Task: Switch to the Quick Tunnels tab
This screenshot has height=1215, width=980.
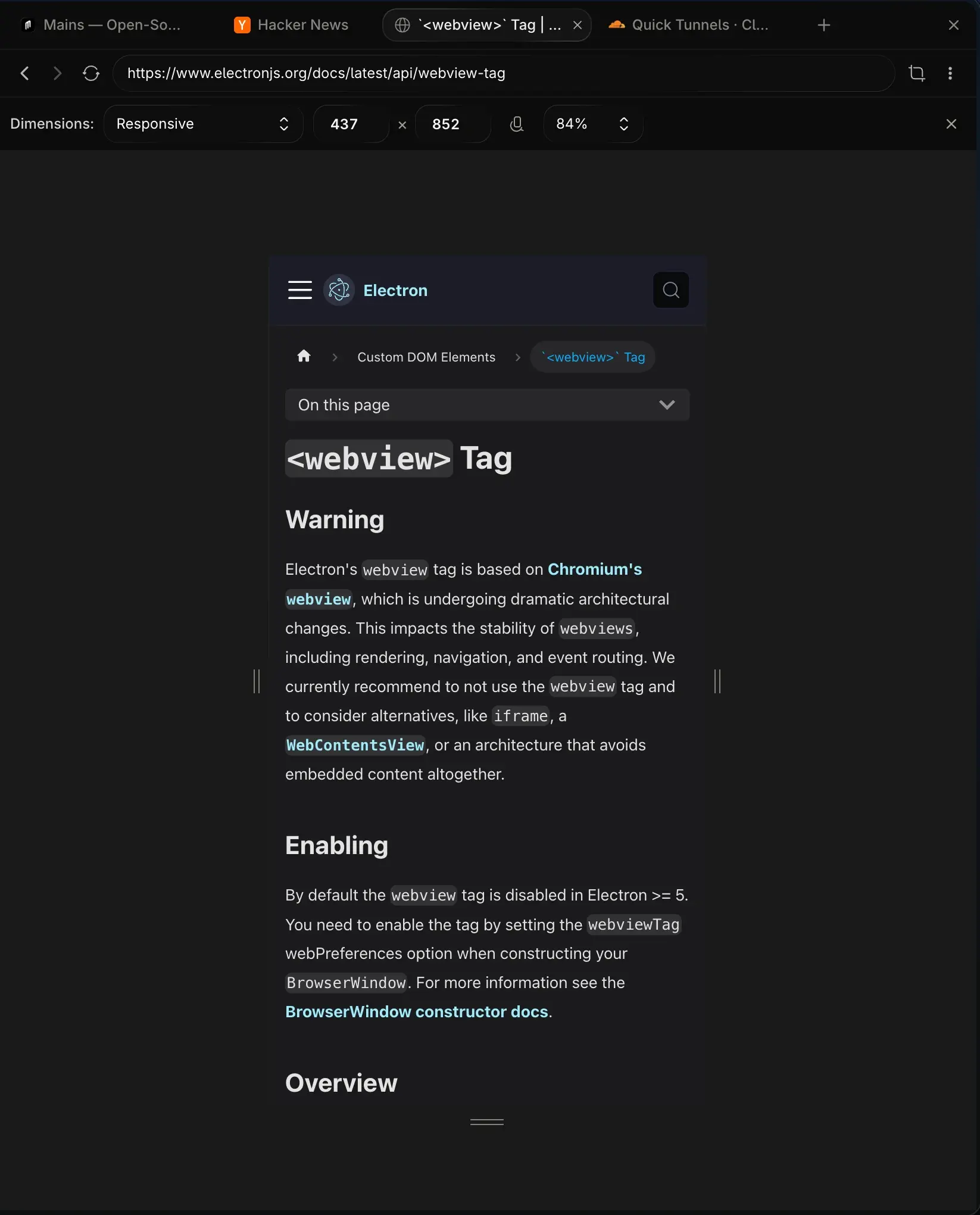Action: pyautogui.click(x=689, y=25)
